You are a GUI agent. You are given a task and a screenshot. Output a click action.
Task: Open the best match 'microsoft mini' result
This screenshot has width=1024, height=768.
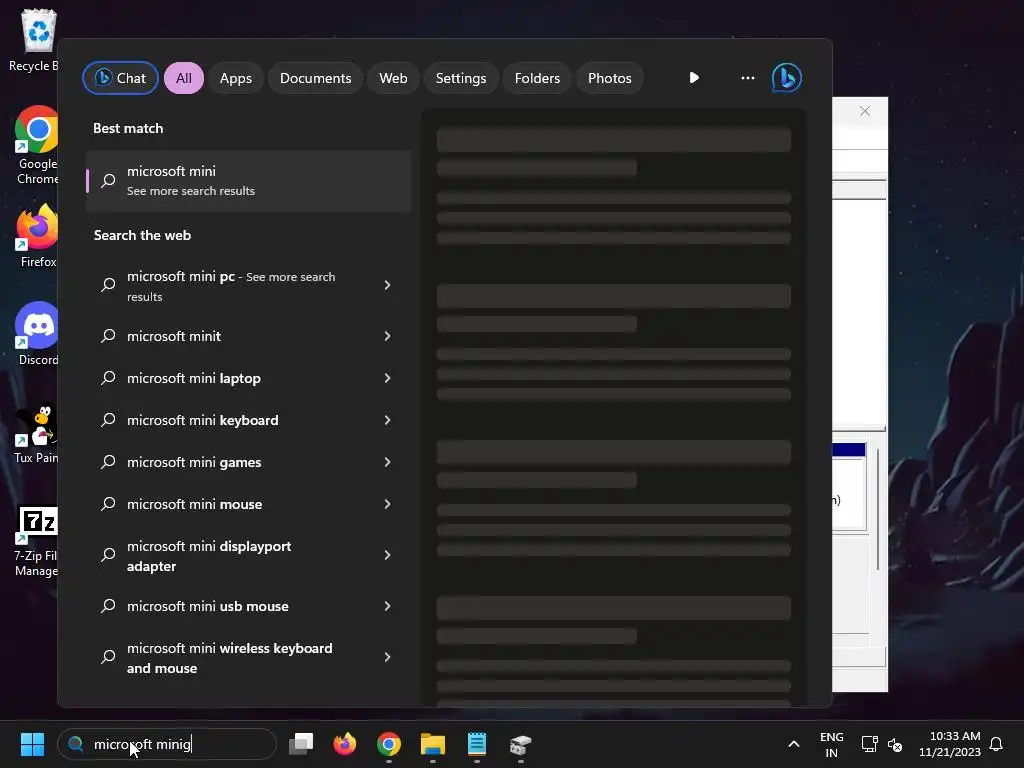click(248, 181)
